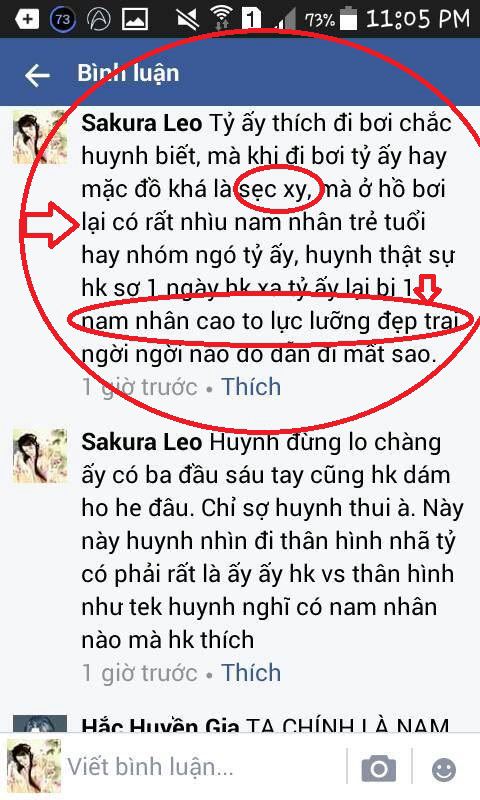This screenshot has width=480, height=800.
Task: Tap the Wi-Fi signal status icon
Action: pyautogui.click(x=221, y=19)
